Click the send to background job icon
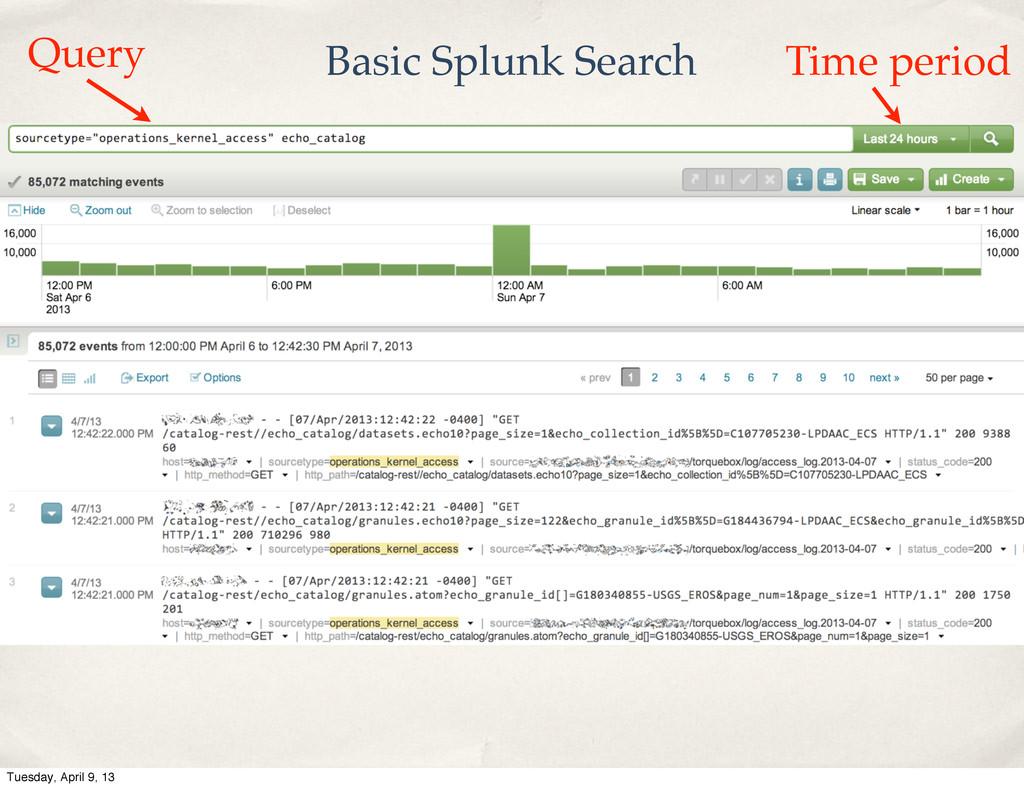 (x=695, y=180)
